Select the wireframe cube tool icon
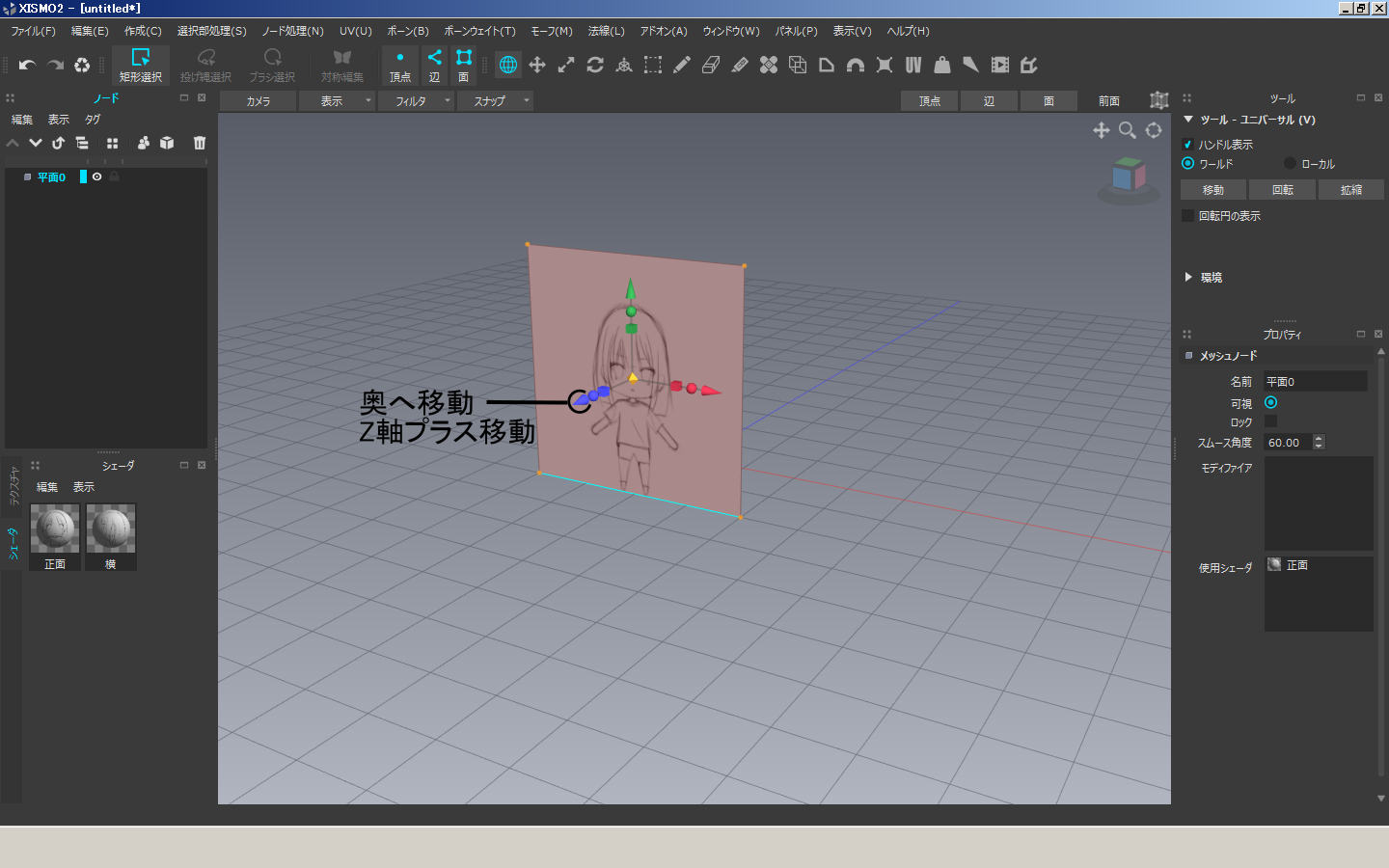Viewport: 1389px width, 868px height. (798, 65)
